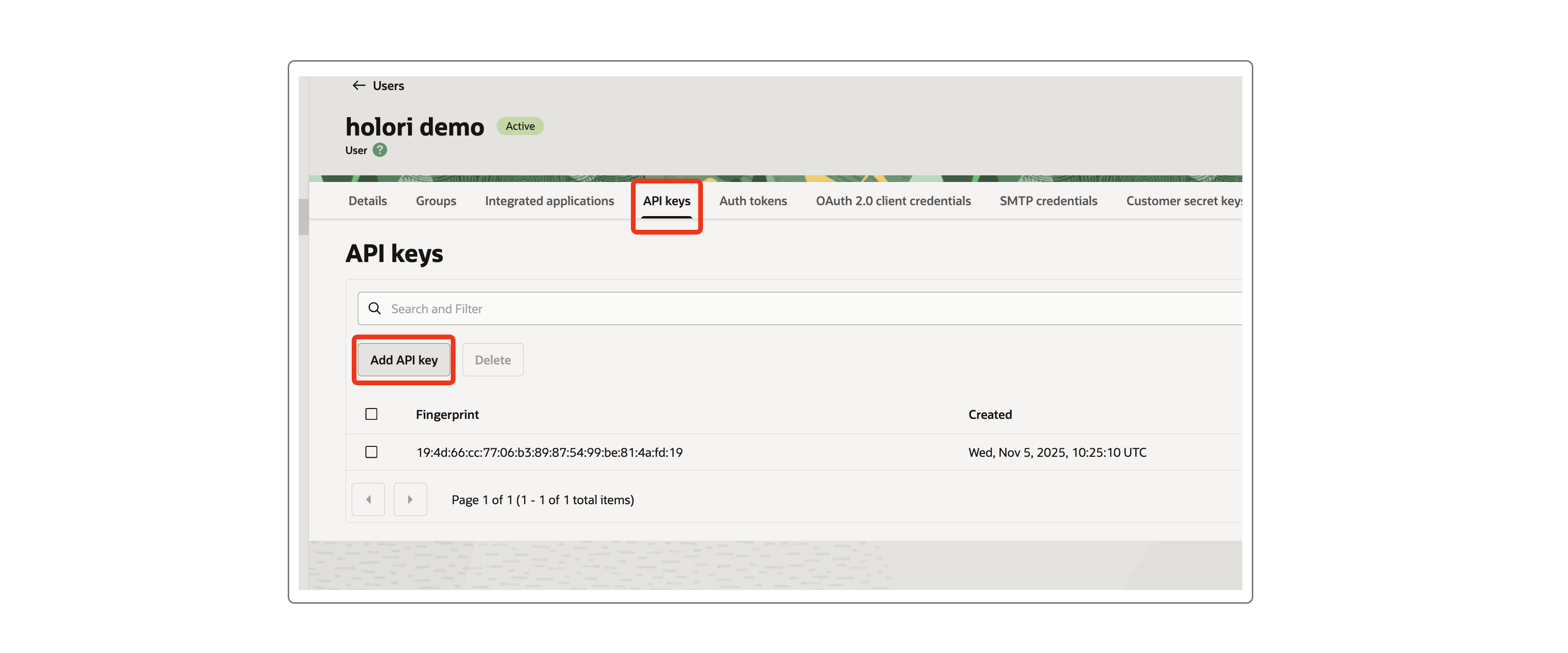
Task: Click the search magnifier icon
Action: [375, 308]
